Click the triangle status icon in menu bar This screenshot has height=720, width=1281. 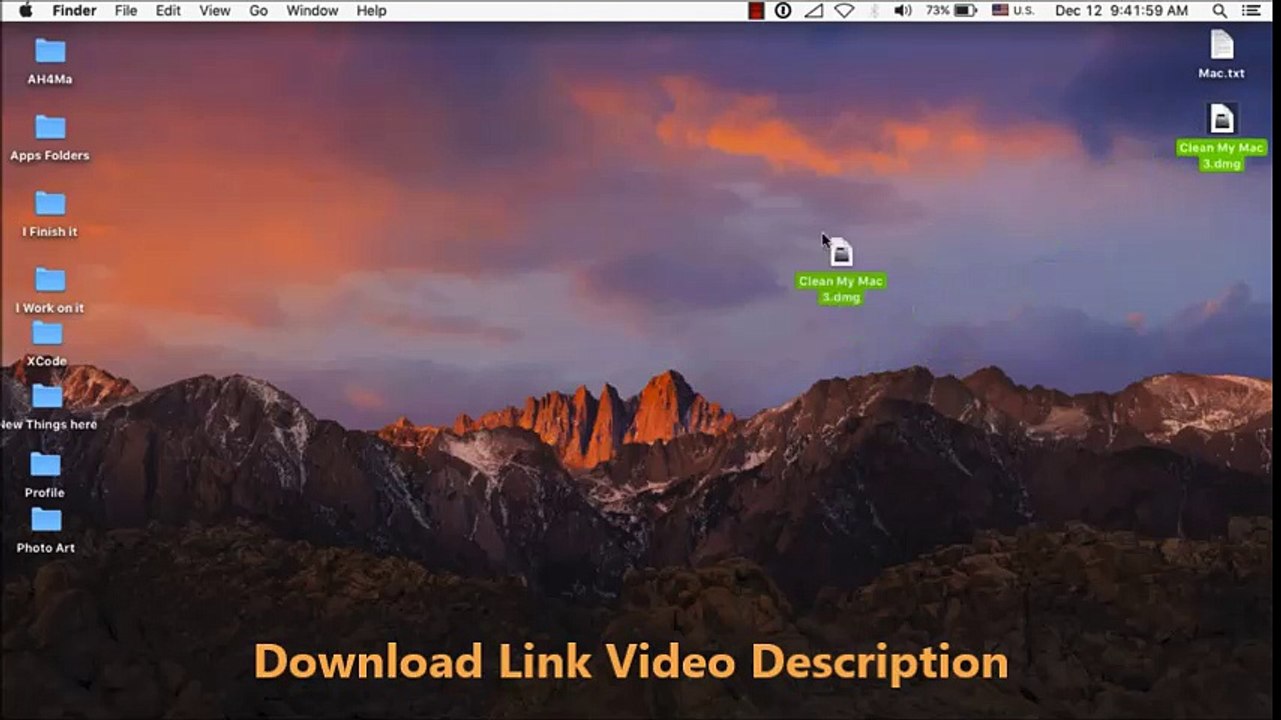click(813, 10)
